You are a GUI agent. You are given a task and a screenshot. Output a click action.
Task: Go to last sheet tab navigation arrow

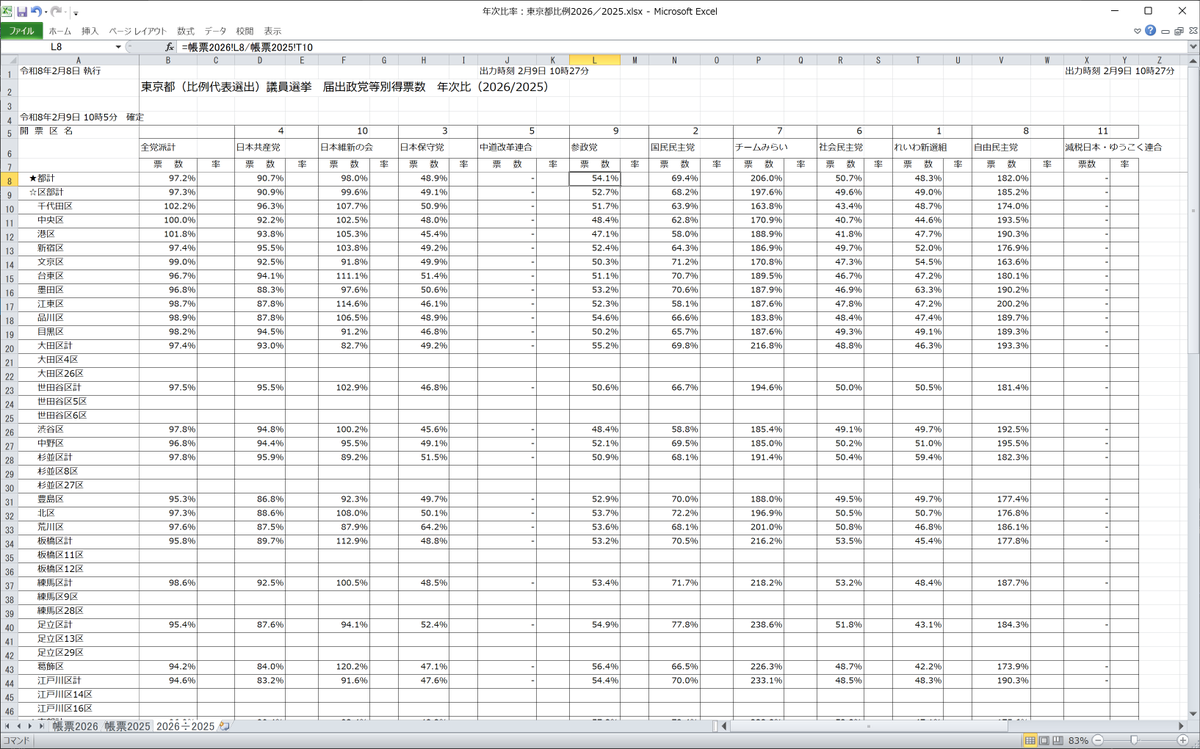coord(43,725)
